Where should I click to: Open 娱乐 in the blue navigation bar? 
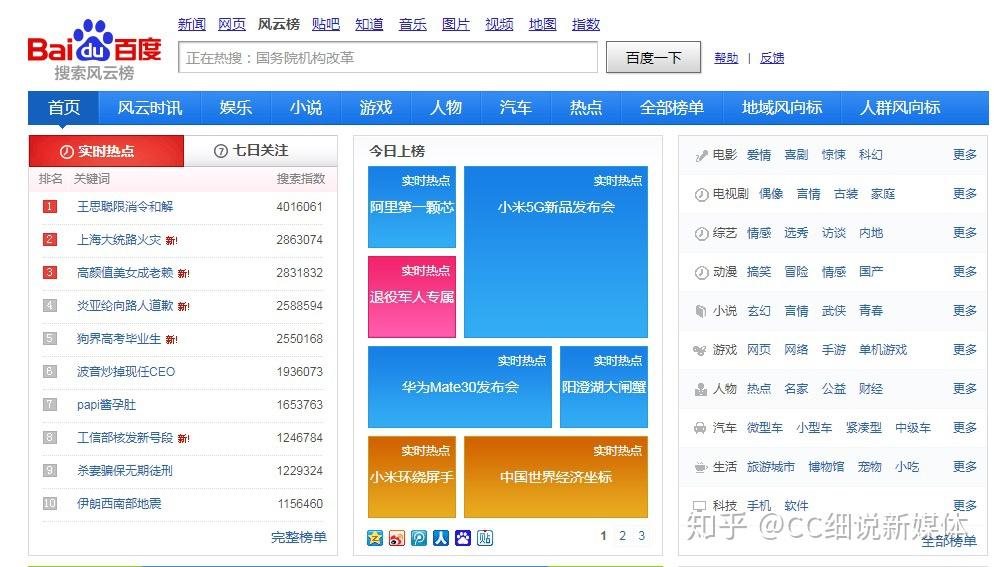[236, 108]
